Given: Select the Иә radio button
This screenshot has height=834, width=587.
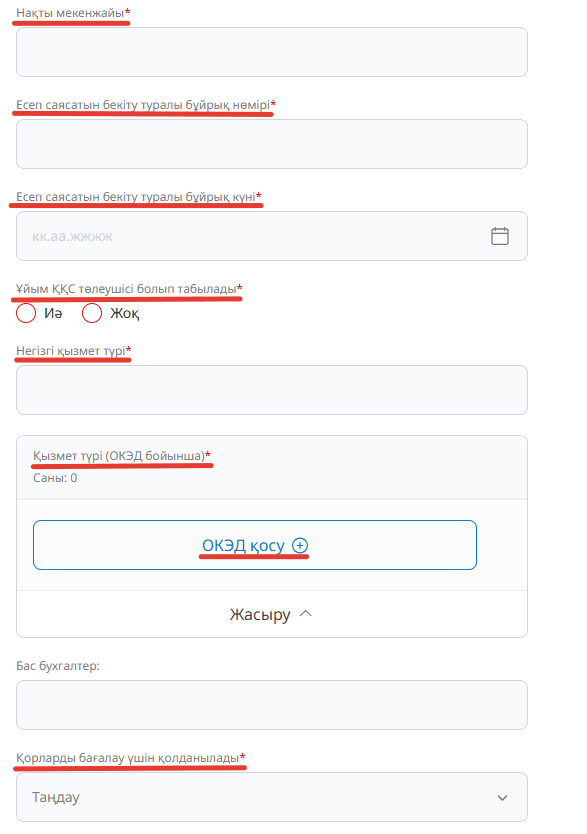Looking at the screenshot, I should tap(26, 313).
